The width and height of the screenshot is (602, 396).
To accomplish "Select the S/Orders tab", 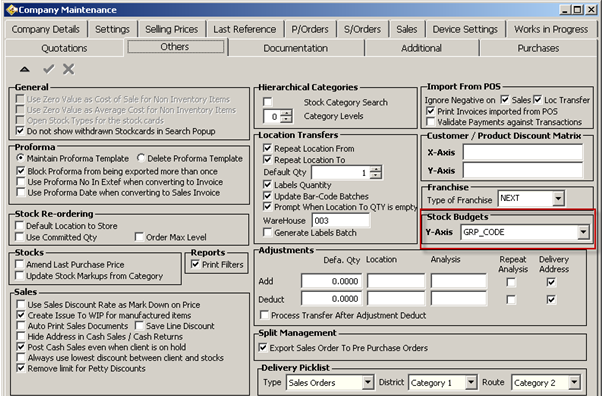I will pos(362,29).
